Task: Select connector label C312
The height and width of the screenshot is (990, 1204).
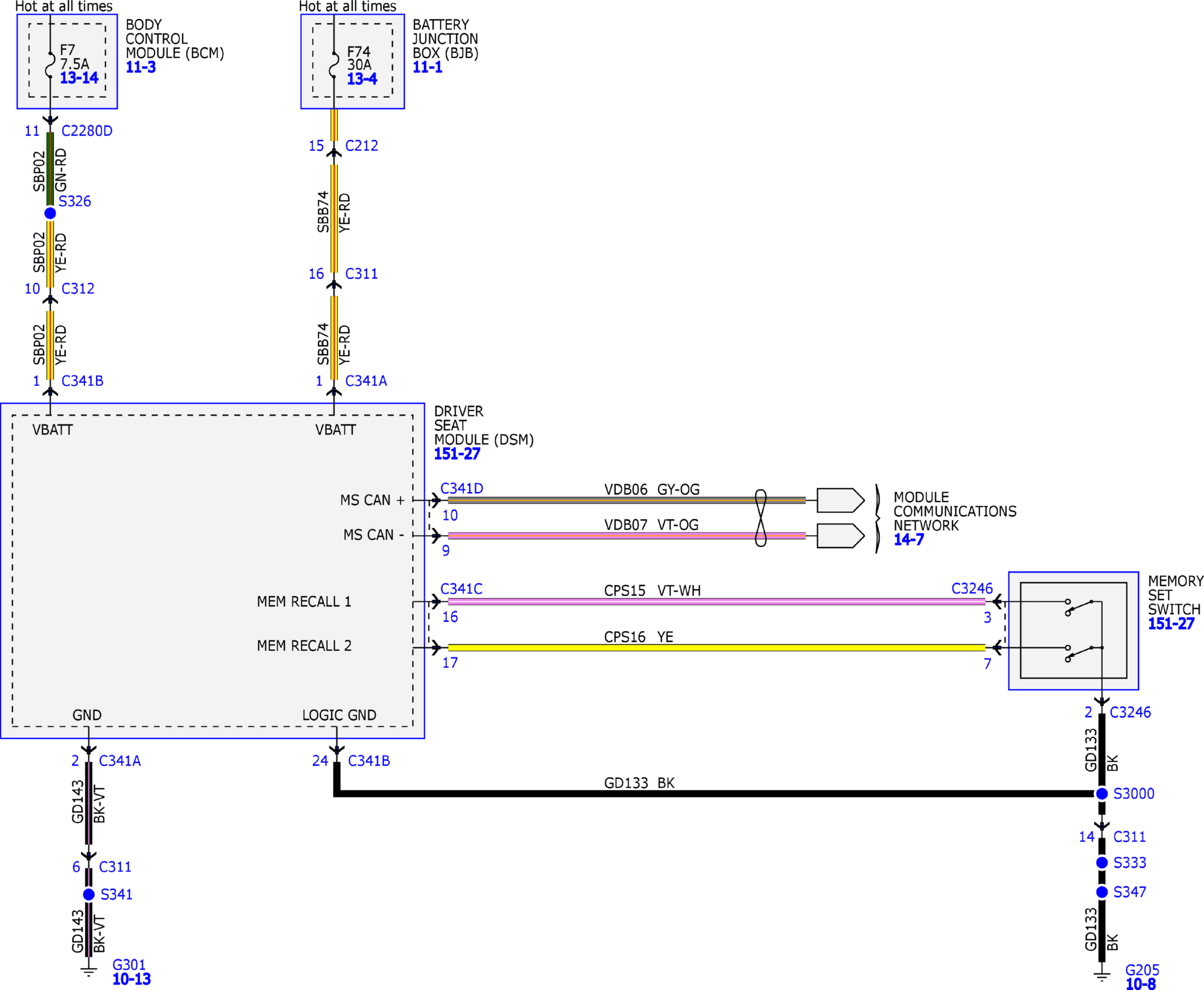Action: [x=78, y=289]
